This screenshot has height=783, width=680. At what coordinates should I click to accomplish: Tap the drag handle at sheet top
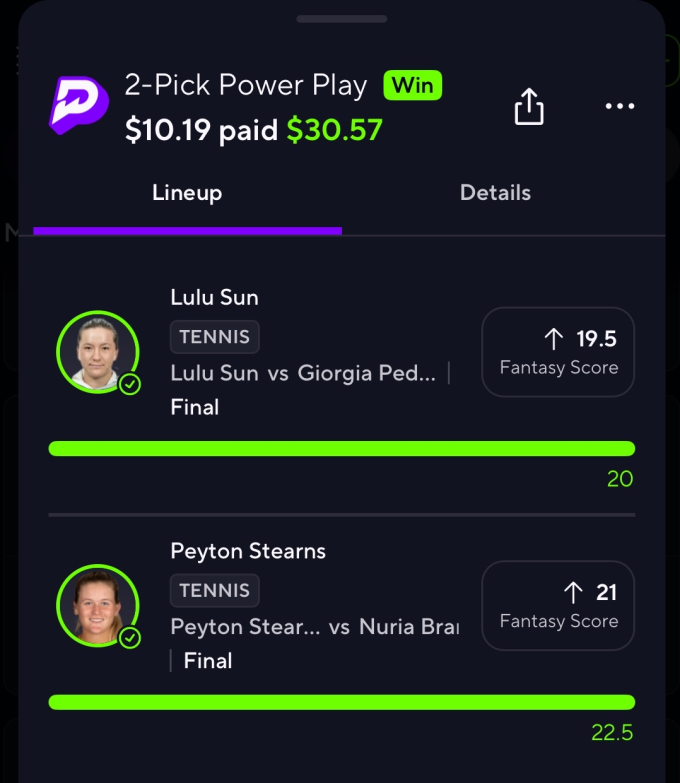[x=342, y=18]
